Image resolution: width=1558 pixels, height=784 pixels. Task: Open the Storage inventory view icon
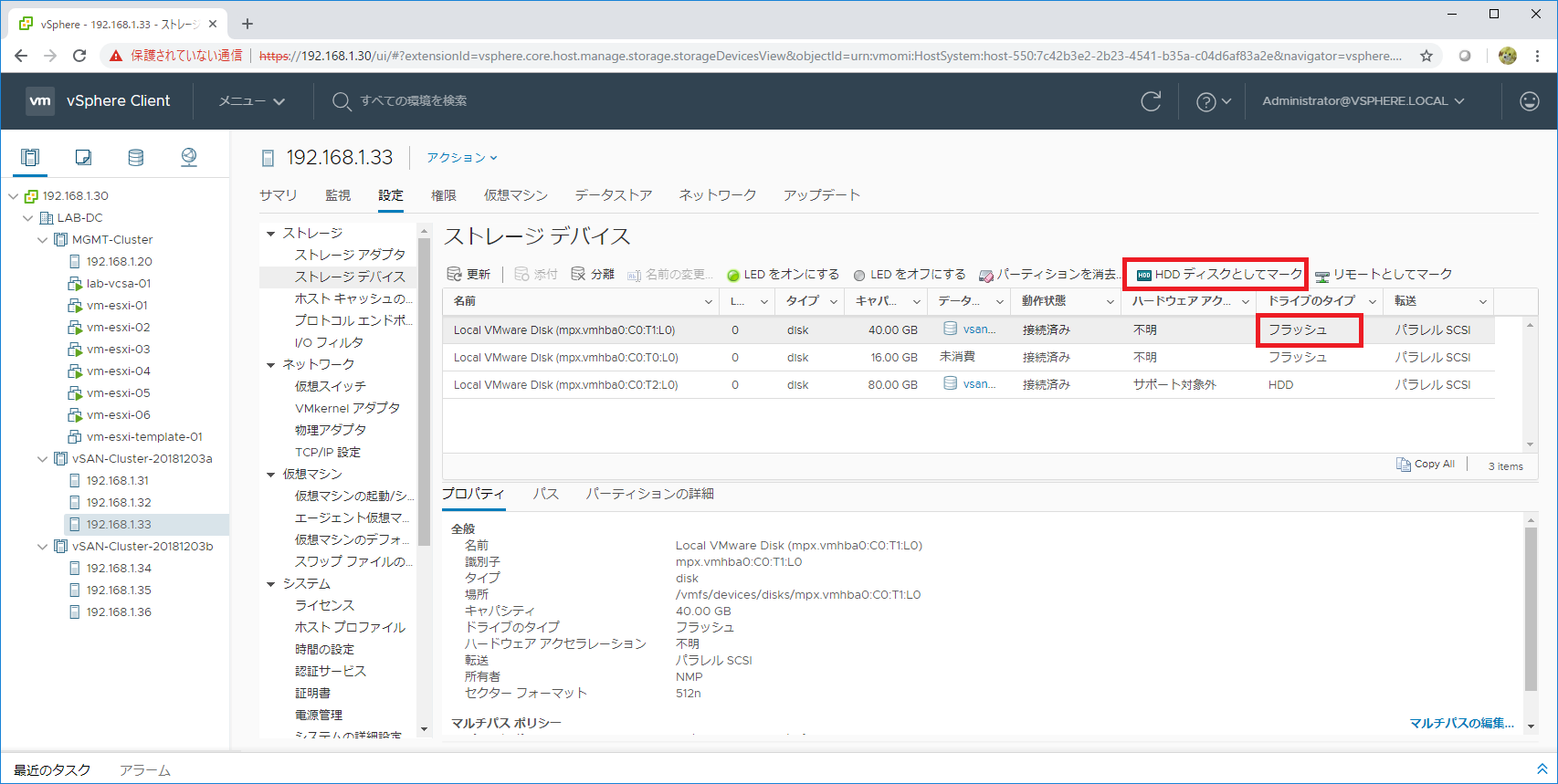point(135,157)
